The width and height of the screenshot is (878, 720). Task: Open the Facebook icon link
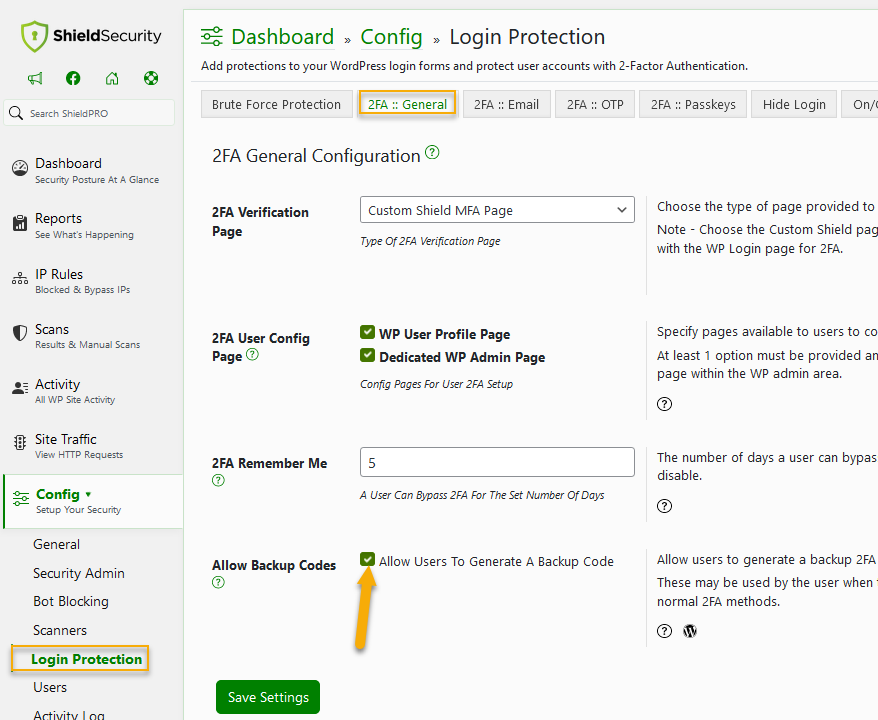[73, 78]
